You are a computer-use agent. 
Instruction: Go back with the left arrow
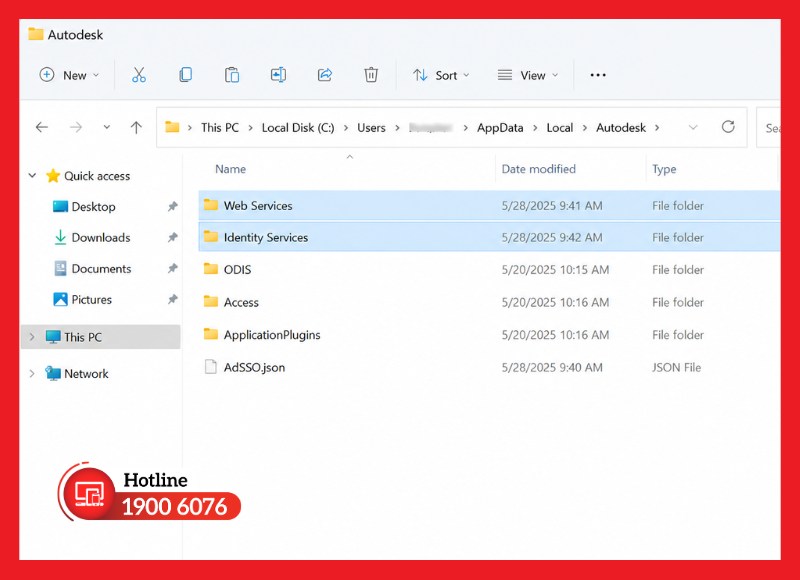tap(42, 127)
